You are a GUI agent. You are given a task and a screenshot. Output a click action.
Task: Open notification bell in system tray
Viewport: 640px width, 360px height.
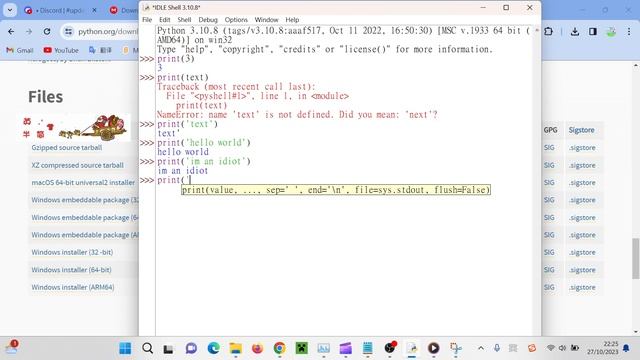tap(626, 348)
